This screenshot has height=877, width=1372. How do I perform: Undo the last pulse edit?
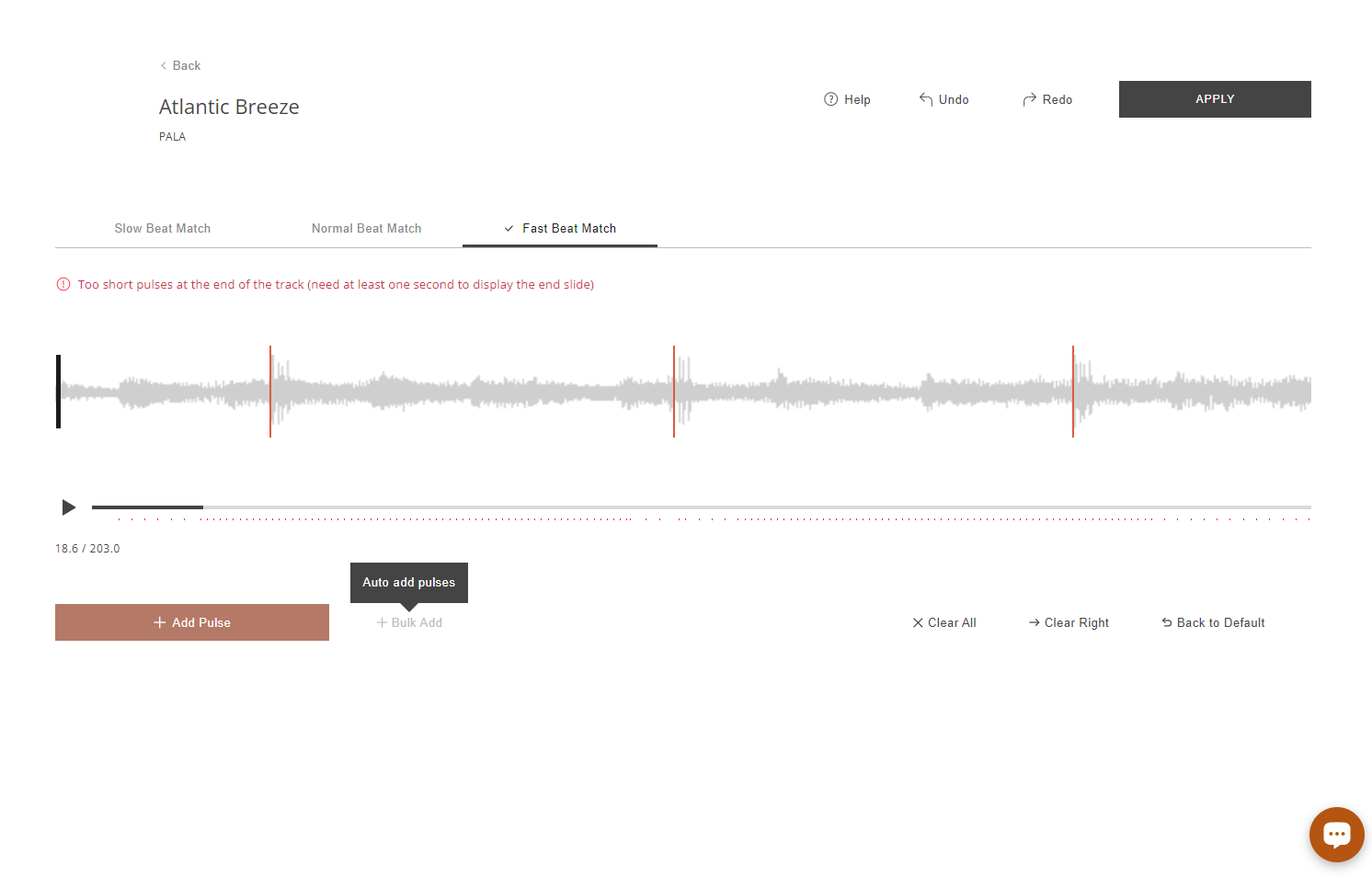coord(943,99)
